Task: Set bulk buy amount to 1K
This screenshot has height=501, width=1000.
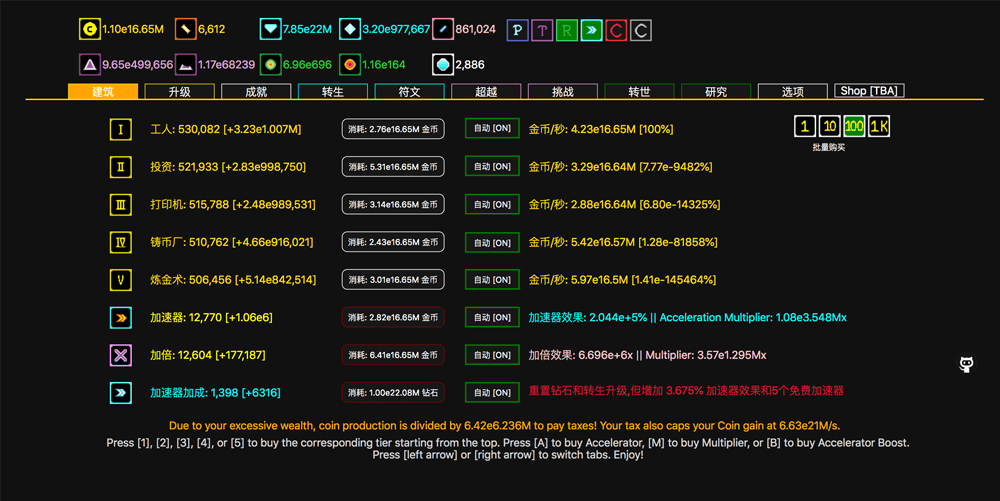Action: coord(879,127)
